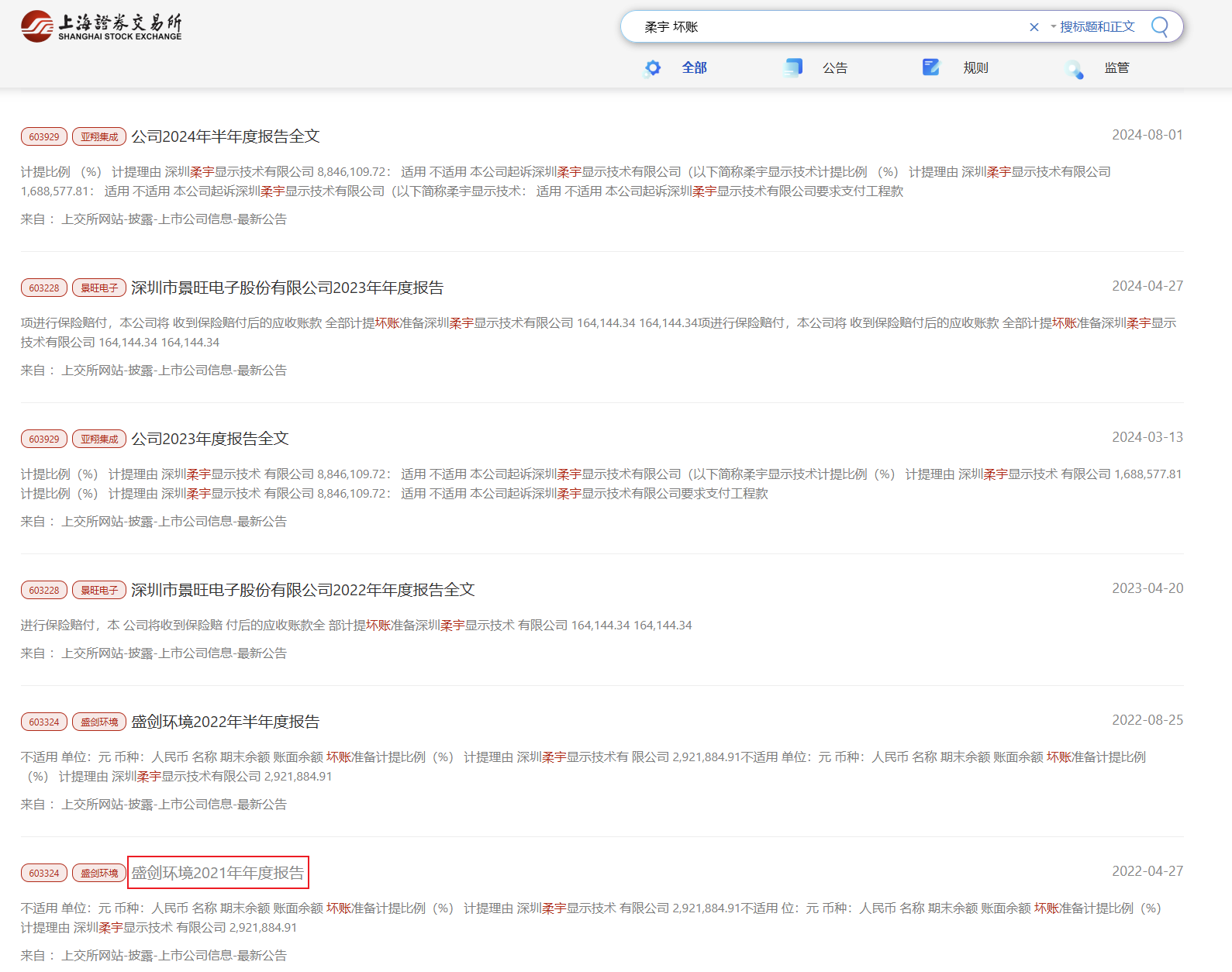Click 603324 tag on 2022年半年度报告 result
This screenshot has width=1232, height=972.
pyautogui.click(x=44, y=722)
